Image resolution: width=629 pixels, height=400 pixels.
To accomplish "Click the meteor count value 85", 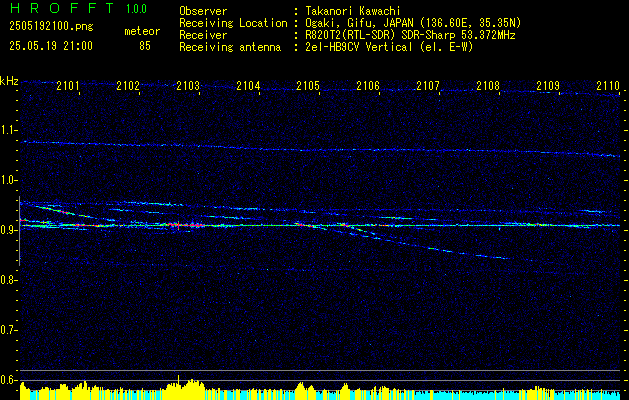I will tap(145, 46).
